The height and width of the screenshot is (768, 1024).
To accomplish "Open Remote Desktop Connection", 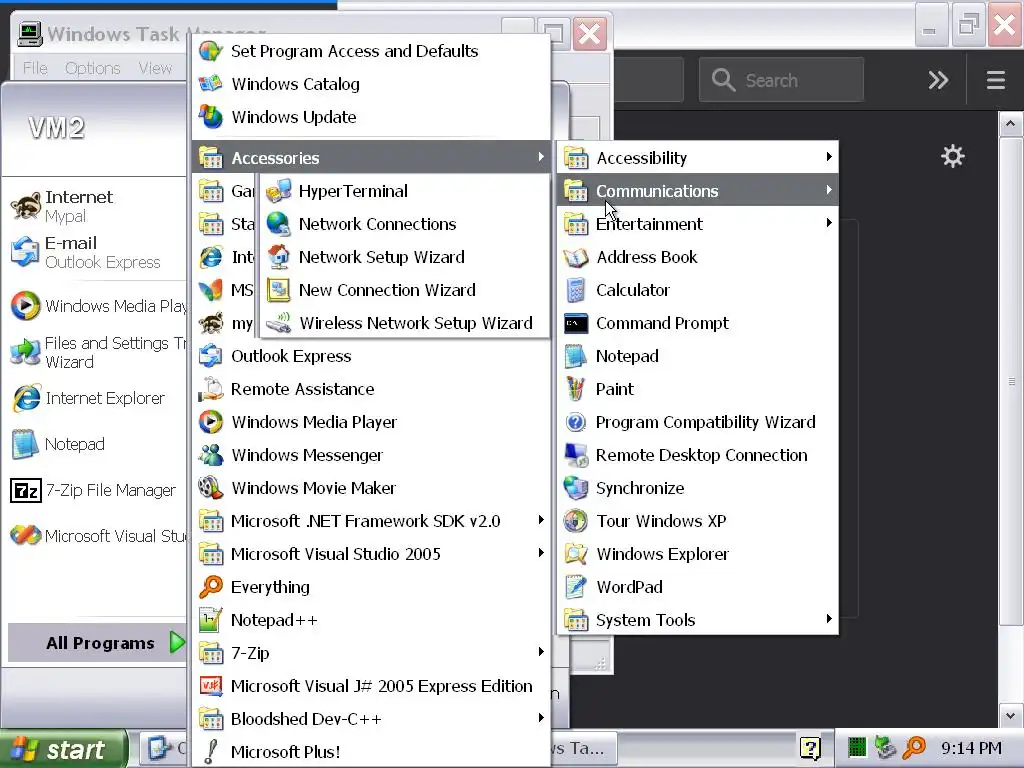I will (697, 455).
